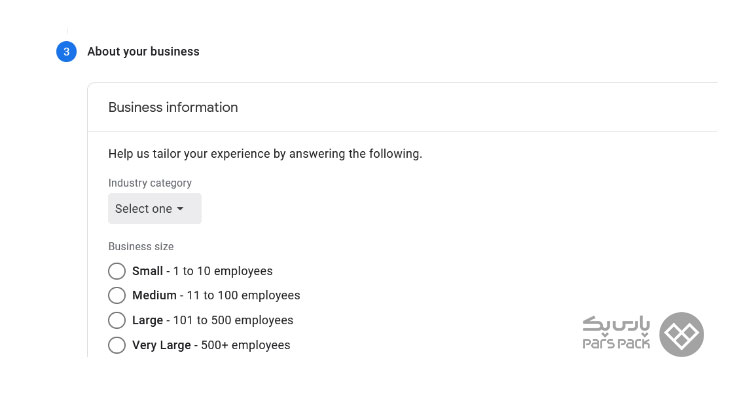This screenshot has height=403, width=750.
Task: Click the 'Business size' section label
Action: pyautogui.click(x=141, y=247)
